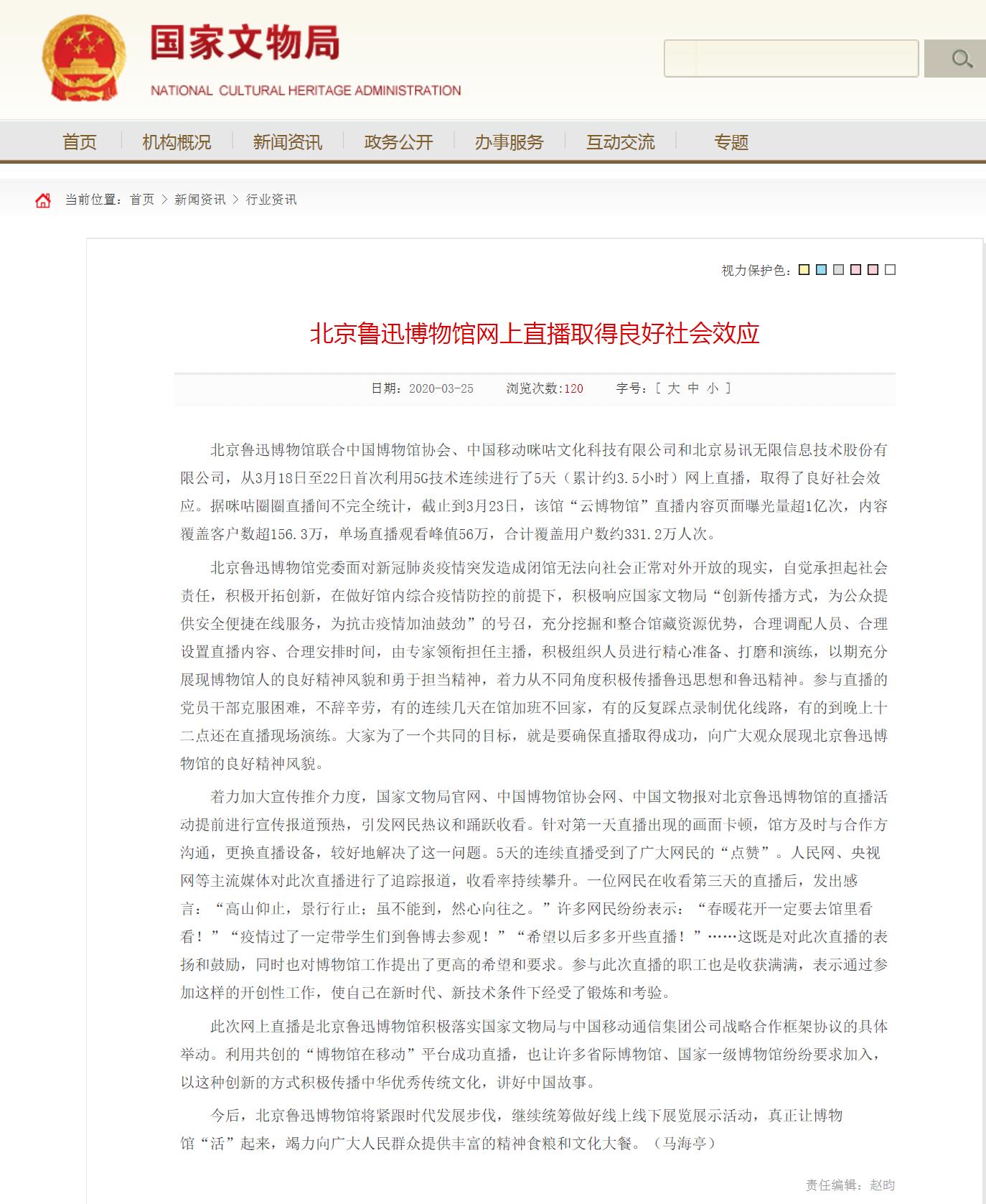Click the red home icon in breadcrumb

[x=43, y=200]
